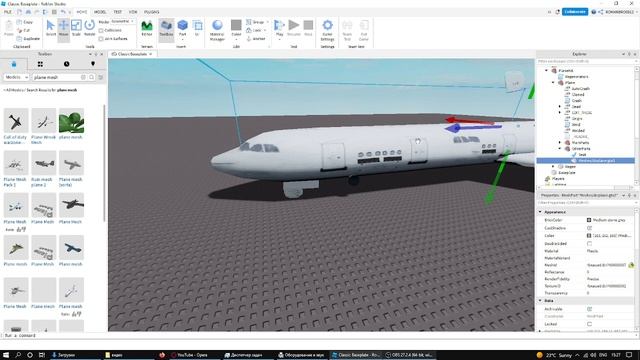Select the Select tool in the ribbon
Screen dimensions: 640x360
click(x=51, y=28)
